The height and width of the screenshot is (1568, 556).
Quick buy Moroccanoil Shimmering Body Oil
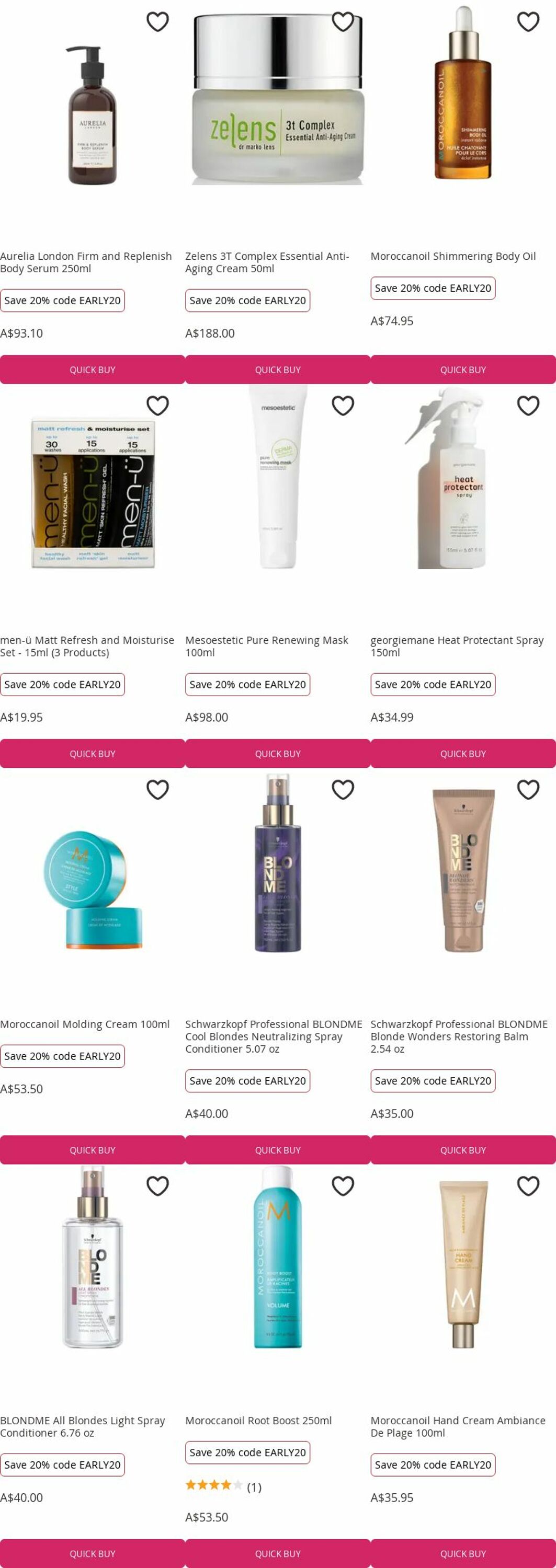463,370
